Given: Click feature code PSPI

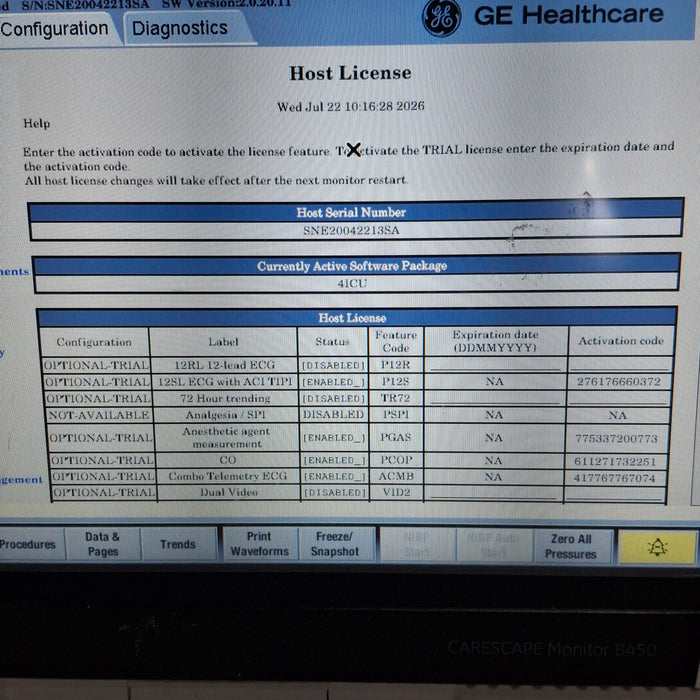Looking at the screenshot, I should [396, 414].
